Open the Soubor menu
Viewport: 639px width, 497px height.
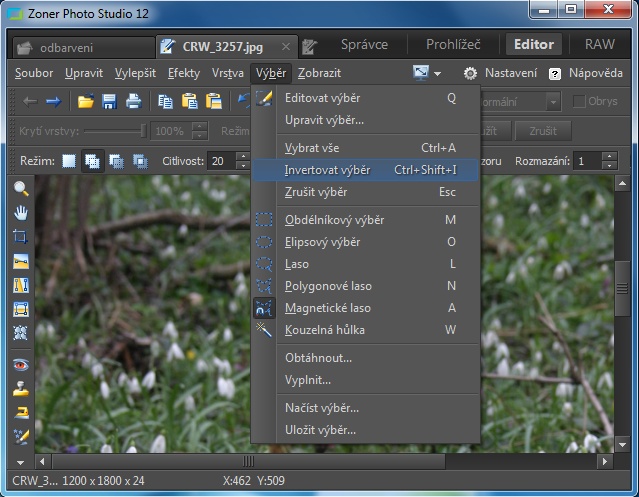point(34,73)
